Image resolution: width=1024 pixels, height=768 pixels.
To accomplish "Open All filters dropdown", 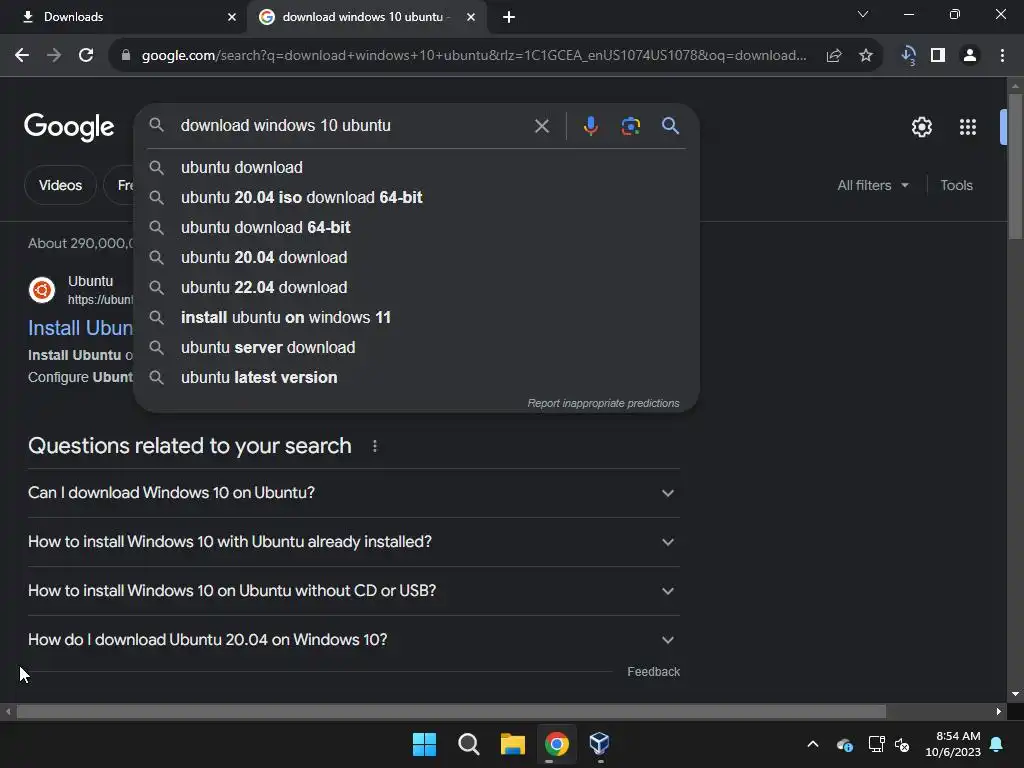I will click(x=873, y=185).
